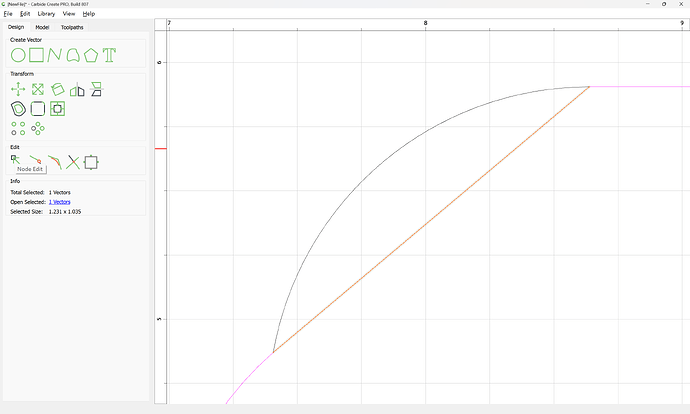
Task: Open the Resize transform tool
Action: 38,90
